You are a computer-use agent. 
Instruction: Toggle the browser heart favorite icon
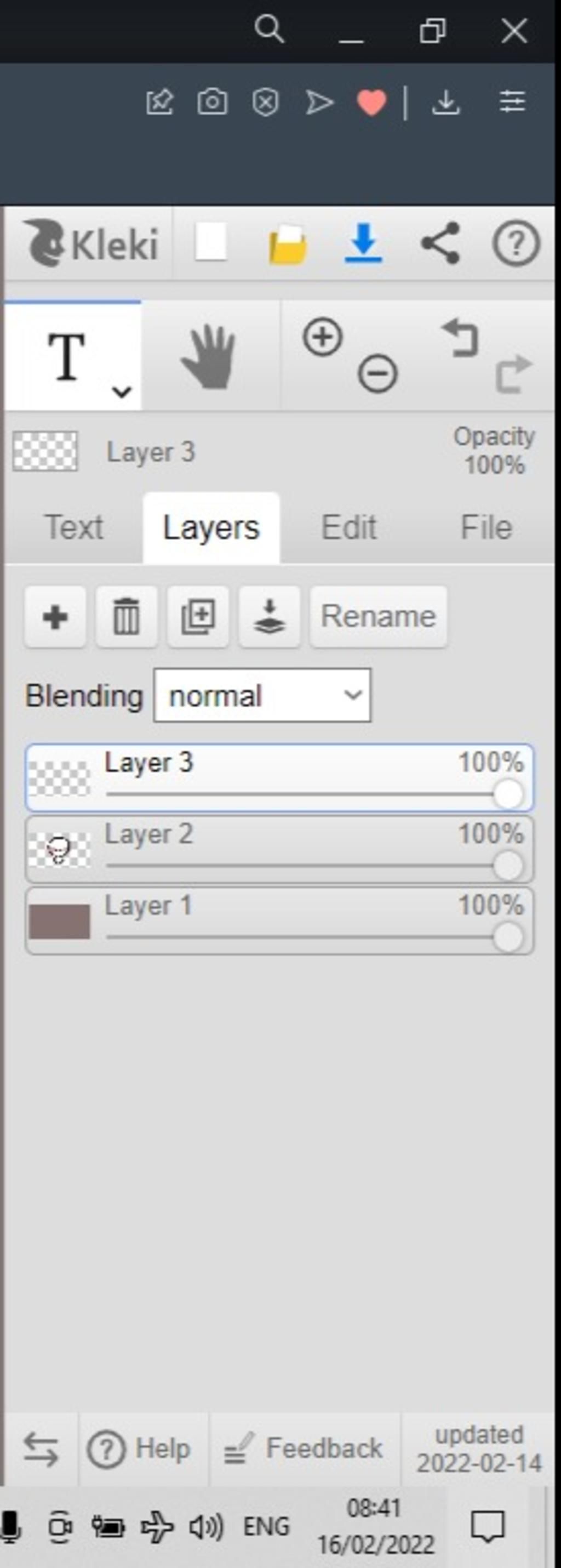tap(371, 101)
